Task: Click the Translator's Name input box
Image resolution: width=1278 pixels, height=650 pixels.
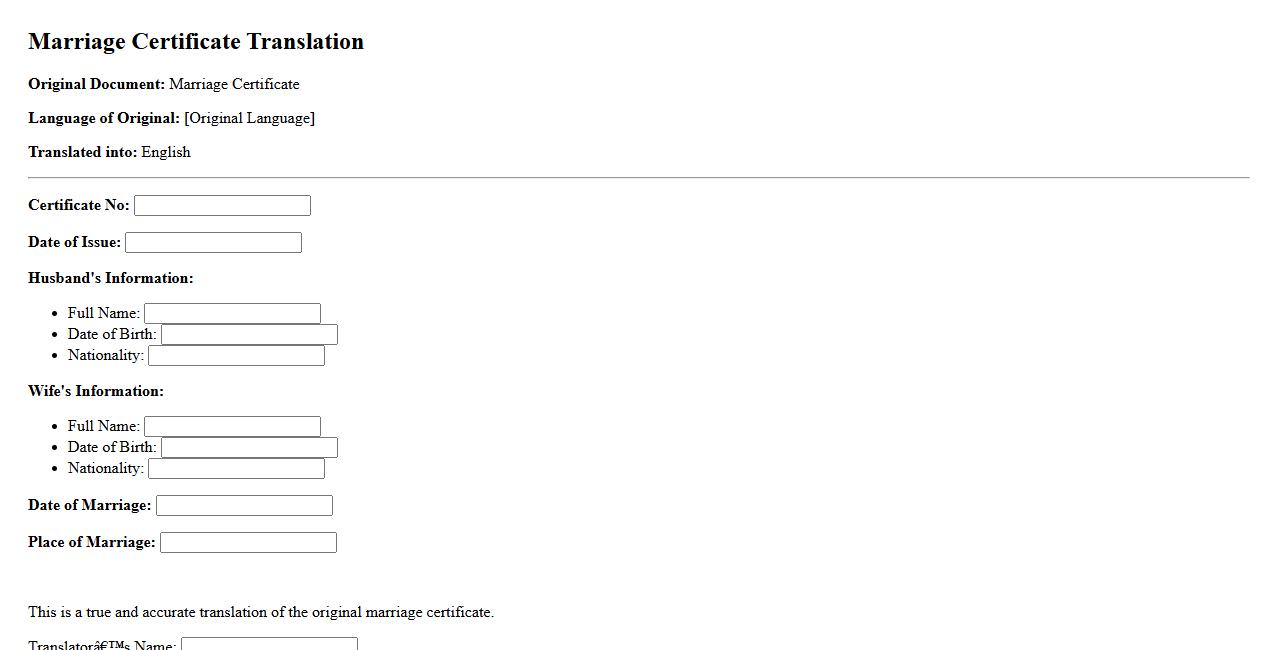Action: [269, 644]
